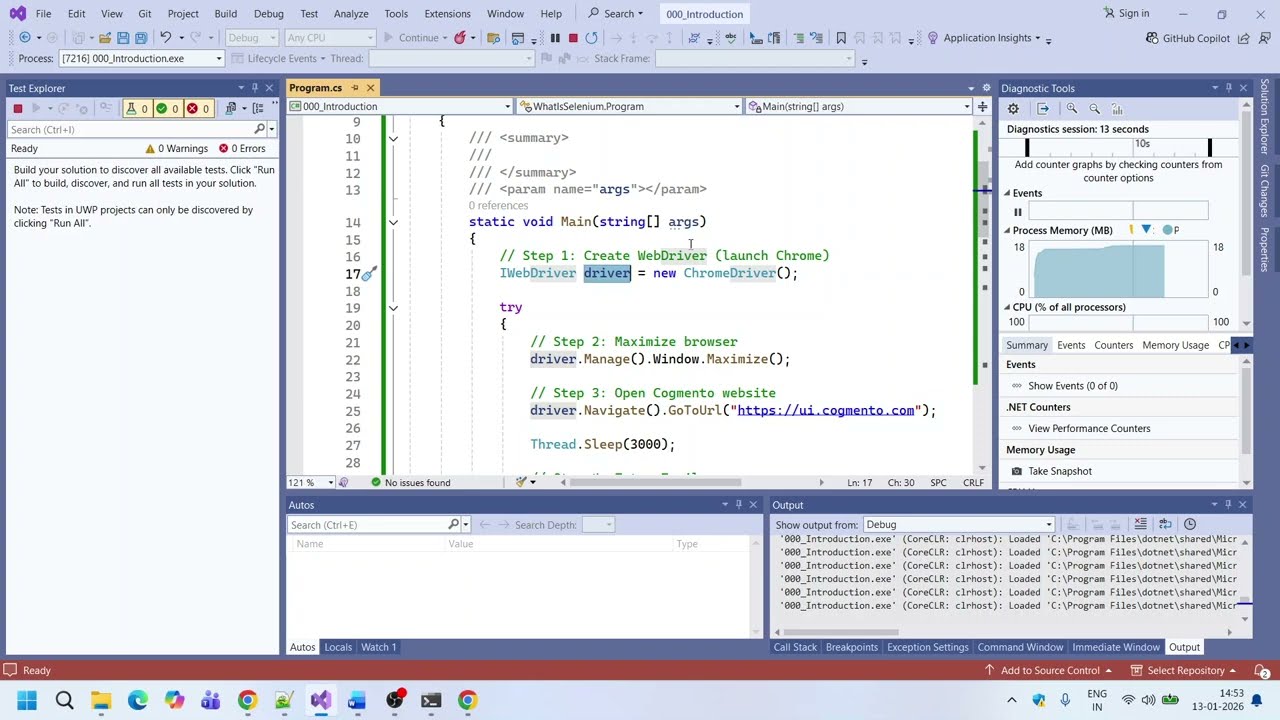Viewport: 1280px width, 720px height.
Task: Switch to the Breakpoints tab
Action: (852, 647)
